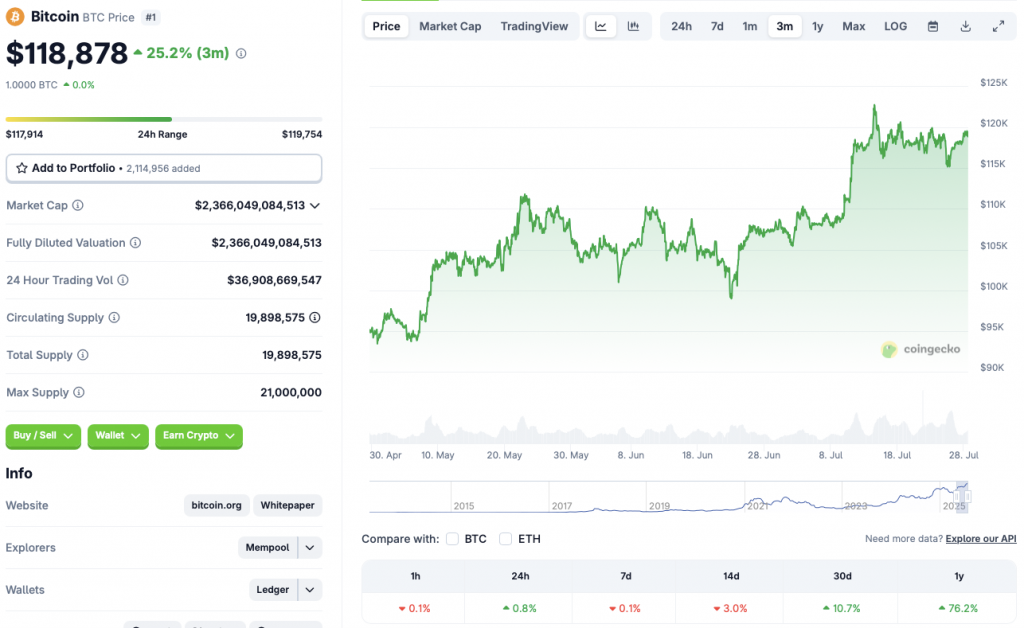Toggle LOG scale for the chart

tap(895, 26)
